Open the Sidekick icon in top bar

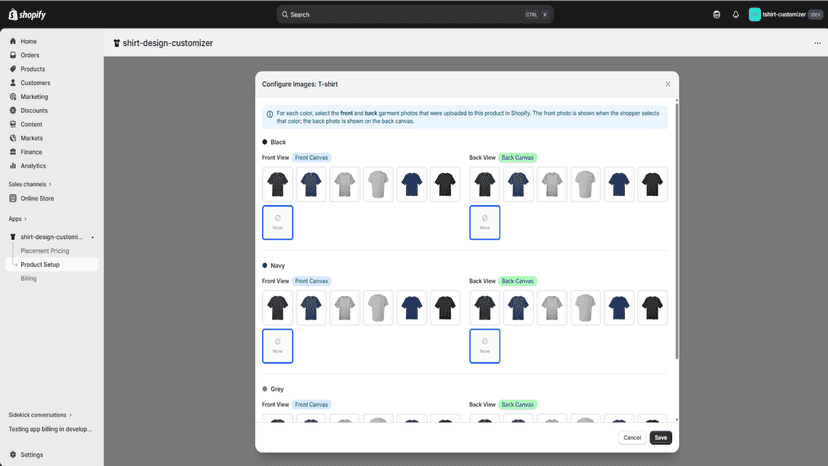click(717, 15)
